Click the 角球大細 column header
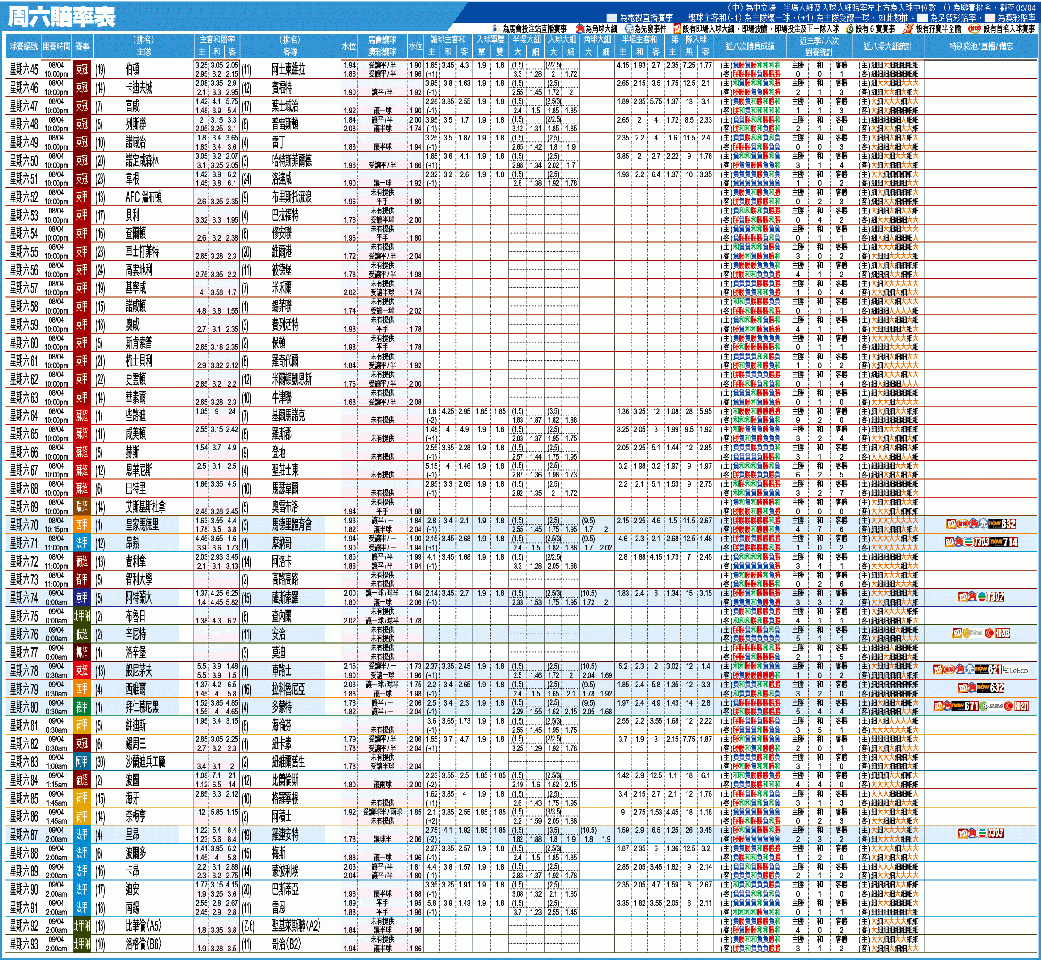1041x960 pixels. point(597,40)
